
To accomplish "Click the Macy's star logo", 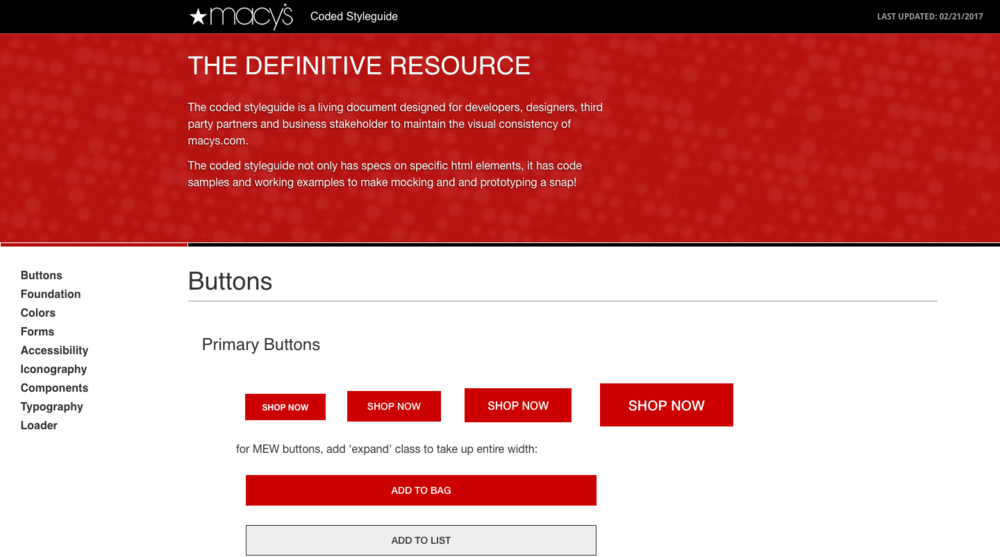I will point(241,17).
